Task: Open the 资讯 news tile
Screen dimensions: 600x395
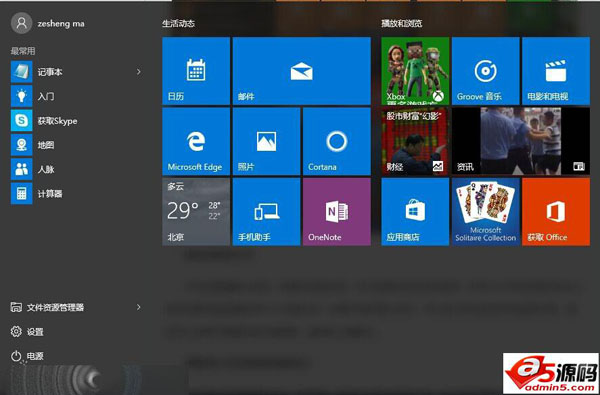Action: [521, 141]
